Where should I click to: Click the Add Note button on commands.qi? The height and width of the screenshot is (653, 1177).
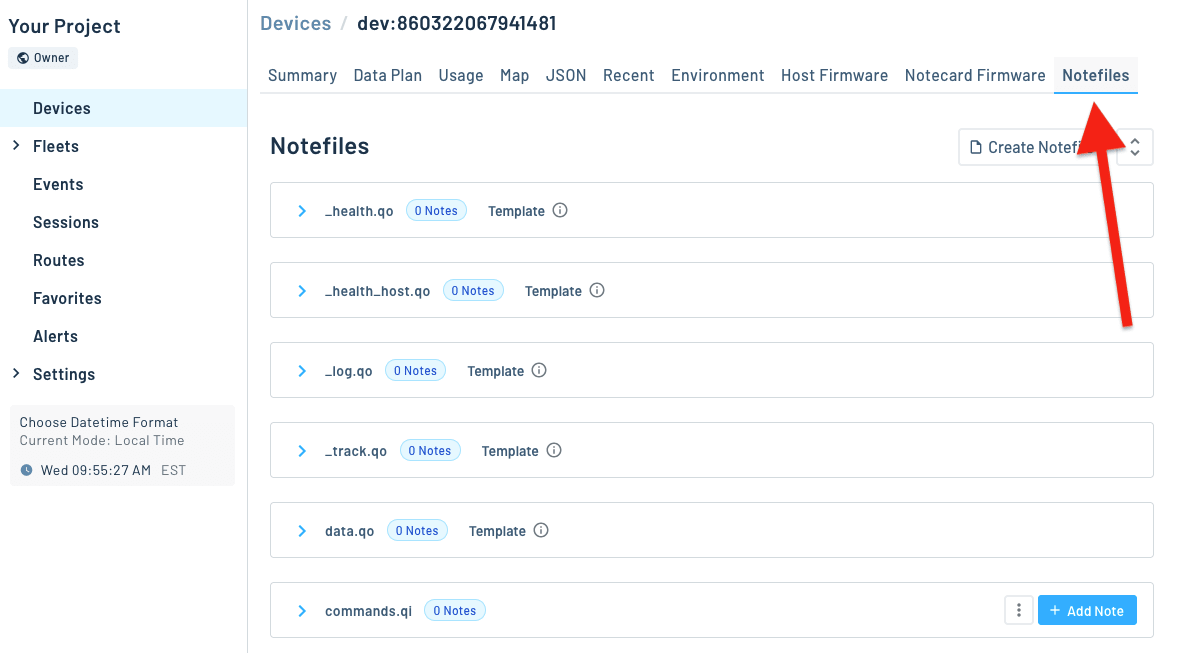click(1087, 609)
